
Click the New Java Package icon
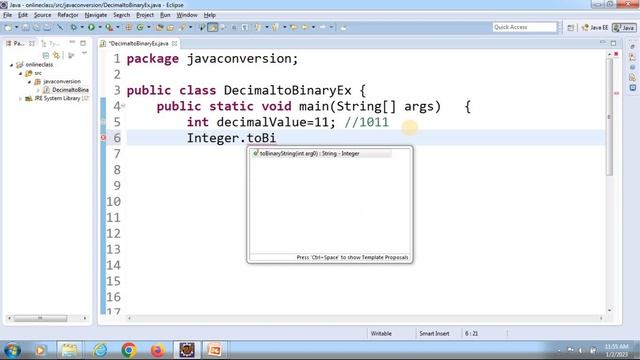[128, 27]
